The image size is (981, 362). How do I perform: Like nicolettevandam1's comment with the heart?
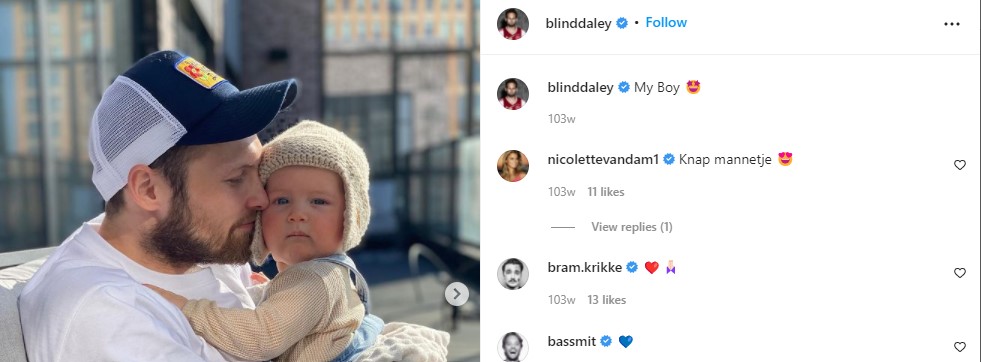click(x=960, y=165)
